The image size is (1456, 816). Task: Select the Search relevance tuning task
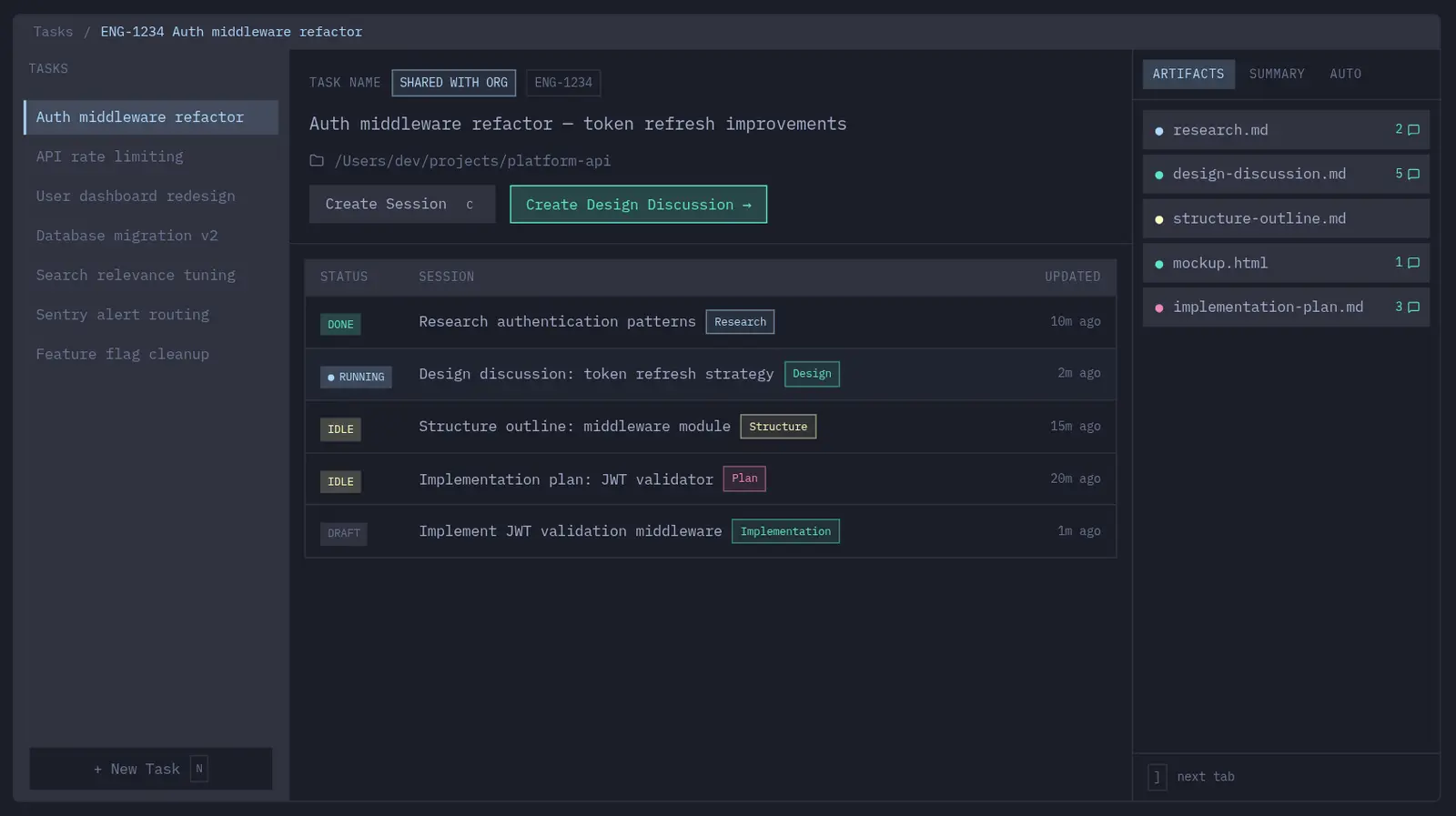pyautogui.click(x=151, y=276)
